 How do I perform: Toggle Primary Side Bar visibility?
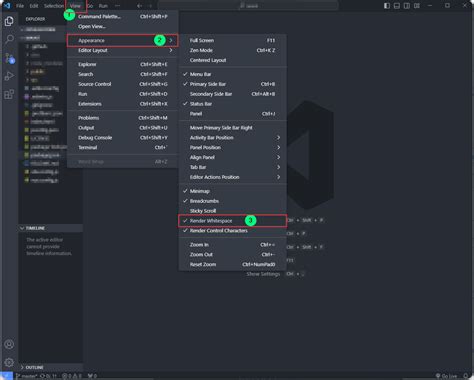click(x=232, y=84)
